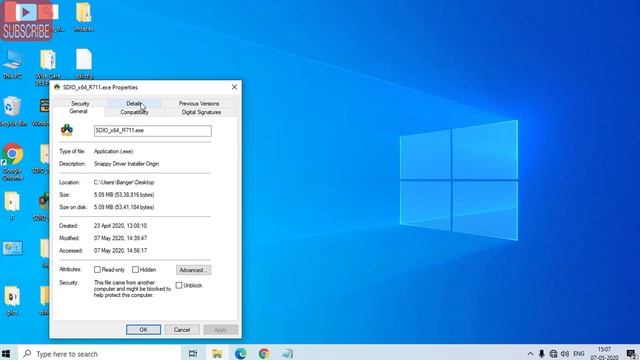Open the taskbar clock and date

tap(604, 353)
